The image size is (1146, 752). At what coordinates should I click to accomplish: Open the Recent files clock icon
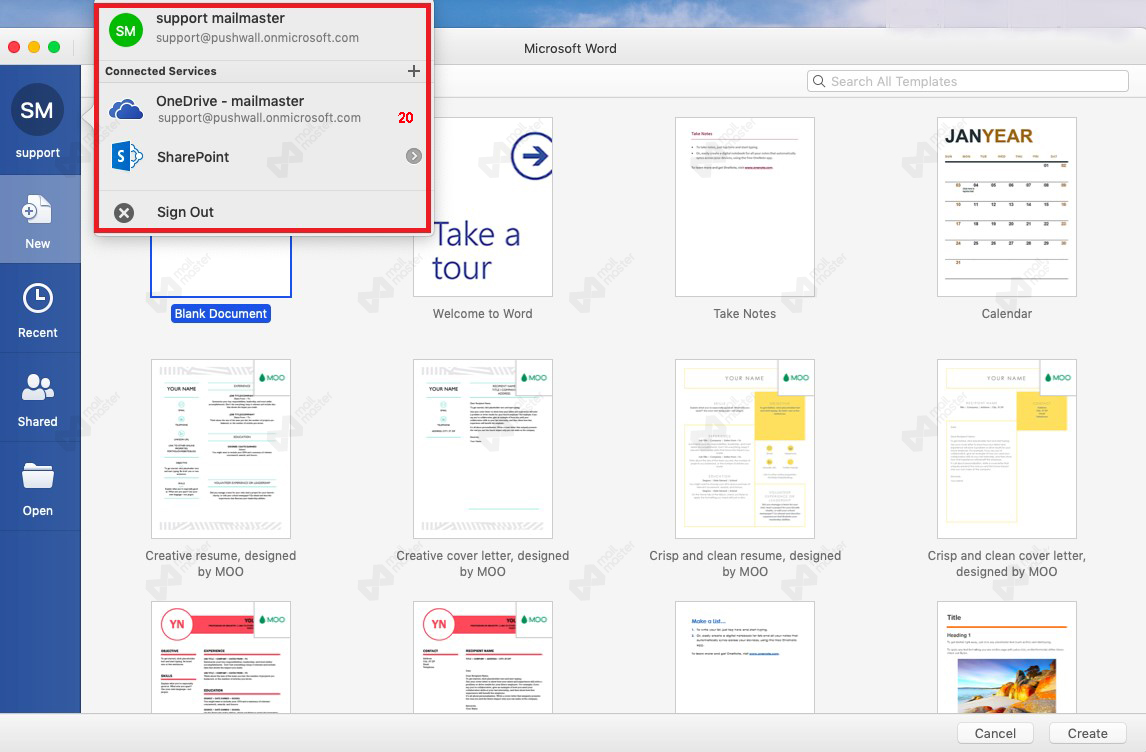37,298
